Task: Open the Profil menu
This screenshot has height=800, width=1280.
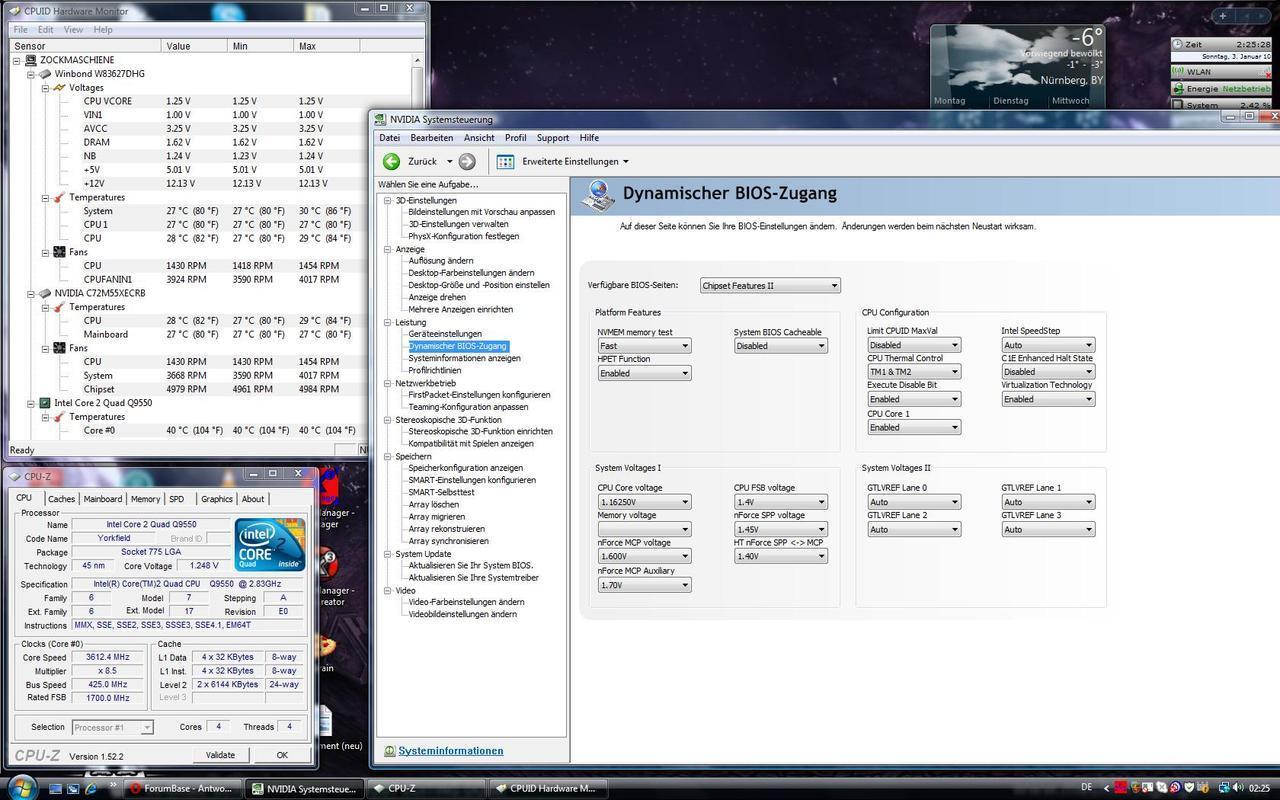Action: coord(515,138)
